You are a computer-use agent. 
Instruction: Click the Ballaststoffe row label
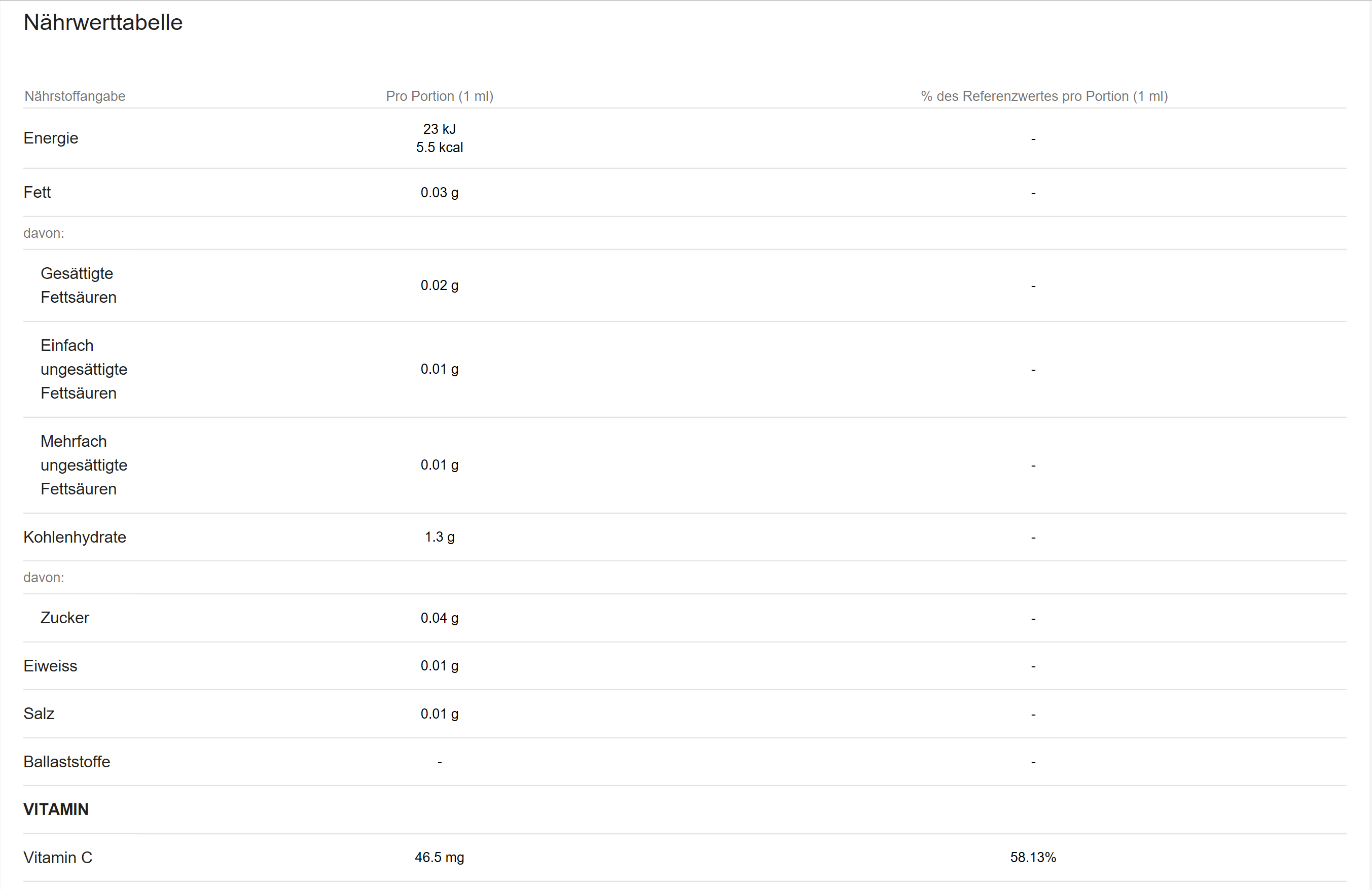point(66,762)
